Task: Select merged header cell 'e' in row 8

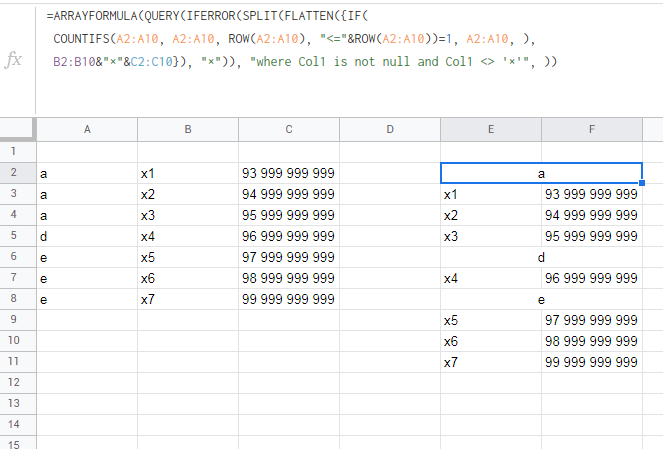Action: click(x=541, y=299)
